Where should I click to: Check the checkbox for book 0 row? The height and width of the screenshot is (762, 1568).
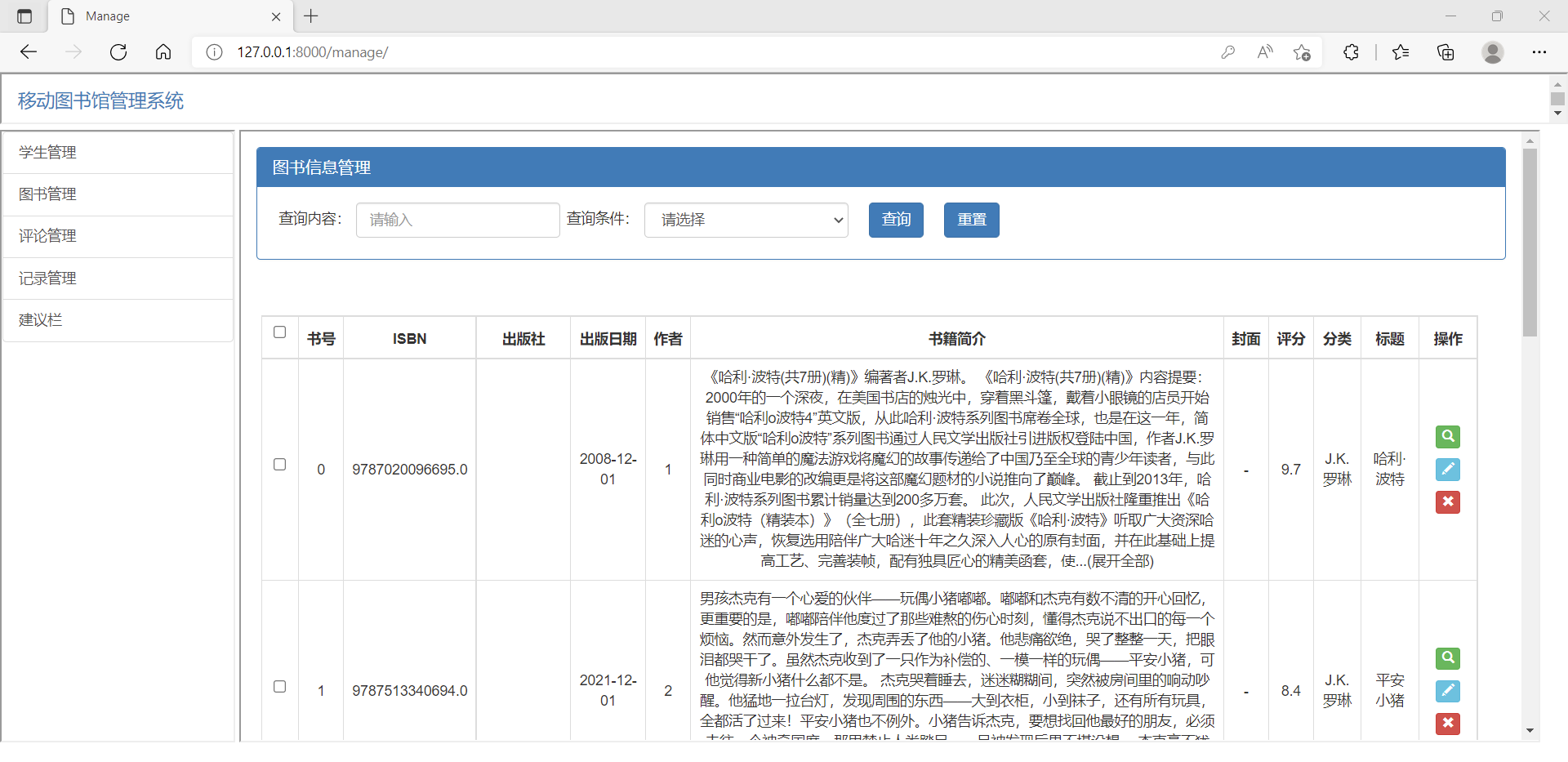coord(279,465)
